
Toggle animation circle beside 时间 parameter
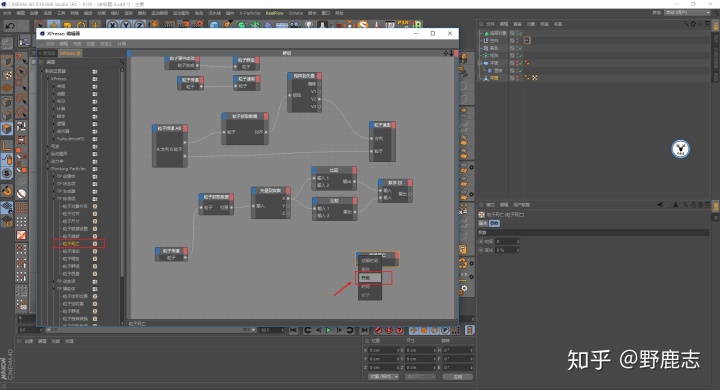(481, 241)
